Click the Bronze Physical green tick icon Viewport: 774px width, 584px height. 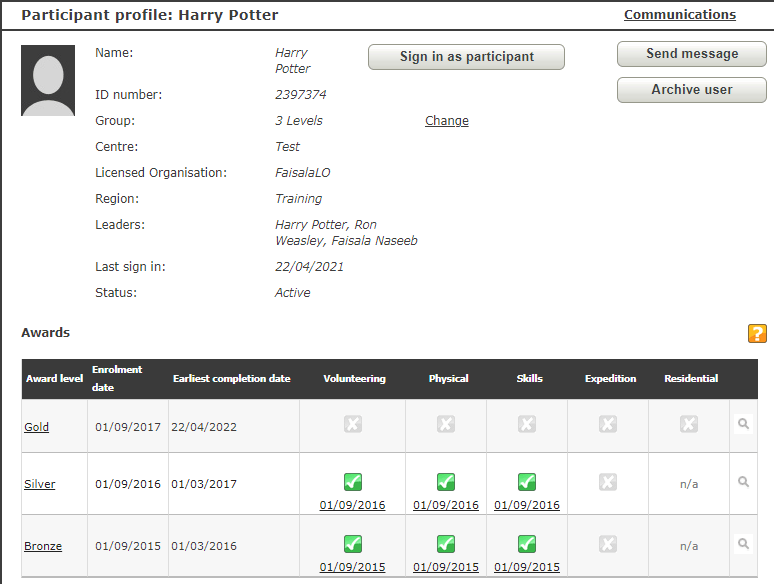coord(446,544)
